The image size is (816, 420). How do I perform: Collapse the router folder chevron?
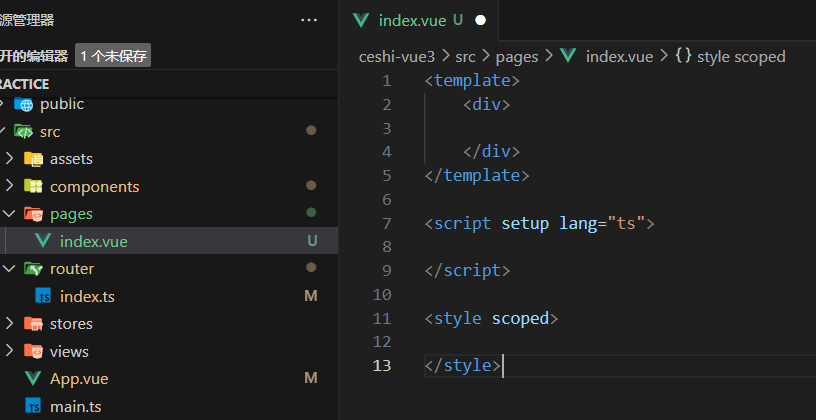click(x=9, y=269)
